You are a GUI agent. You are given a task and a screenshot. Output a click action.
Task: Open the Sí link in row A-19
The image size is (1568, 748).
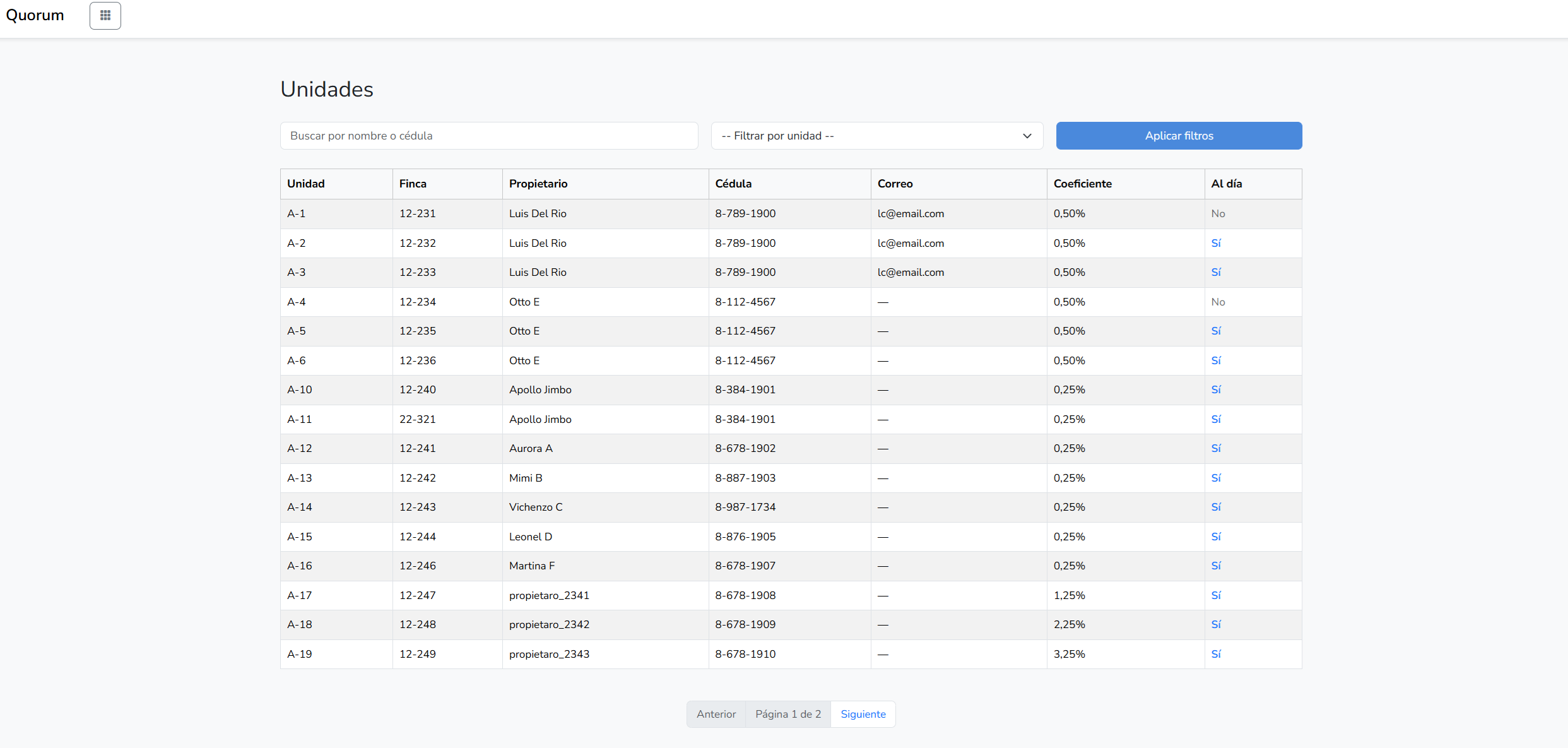(x=1216, y=654)
